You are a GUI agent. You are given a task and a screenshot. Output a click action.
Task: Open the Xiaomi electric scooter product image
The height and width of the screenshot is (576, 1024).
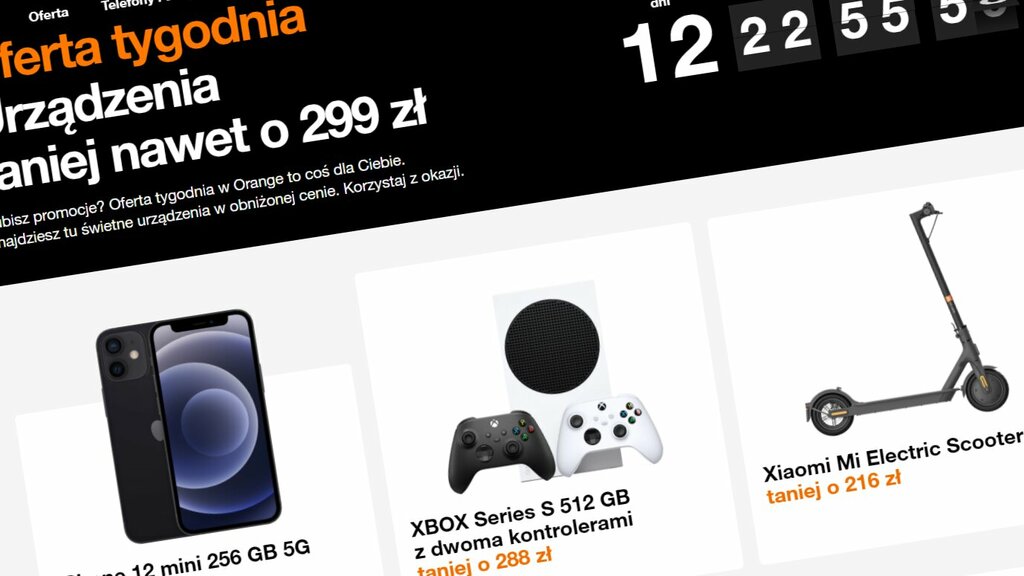click(x=910, y=319)
